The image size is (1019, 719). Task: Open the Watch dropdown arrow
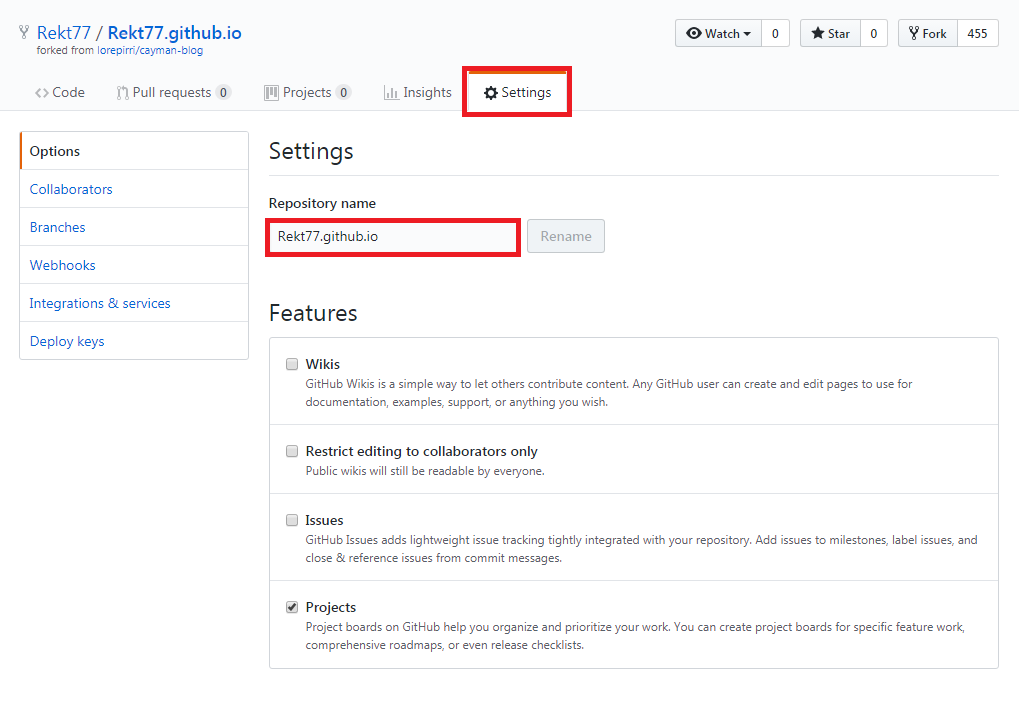(x=747, y=34)
